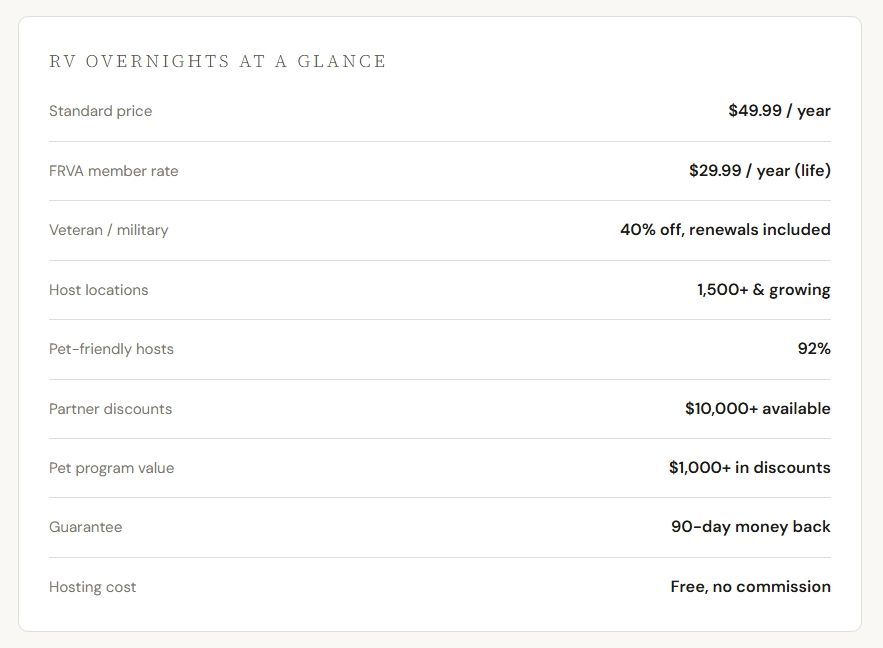883x648 pixels.
Task: Click the RV Overnights at a Glance heading
Action: 217,61
